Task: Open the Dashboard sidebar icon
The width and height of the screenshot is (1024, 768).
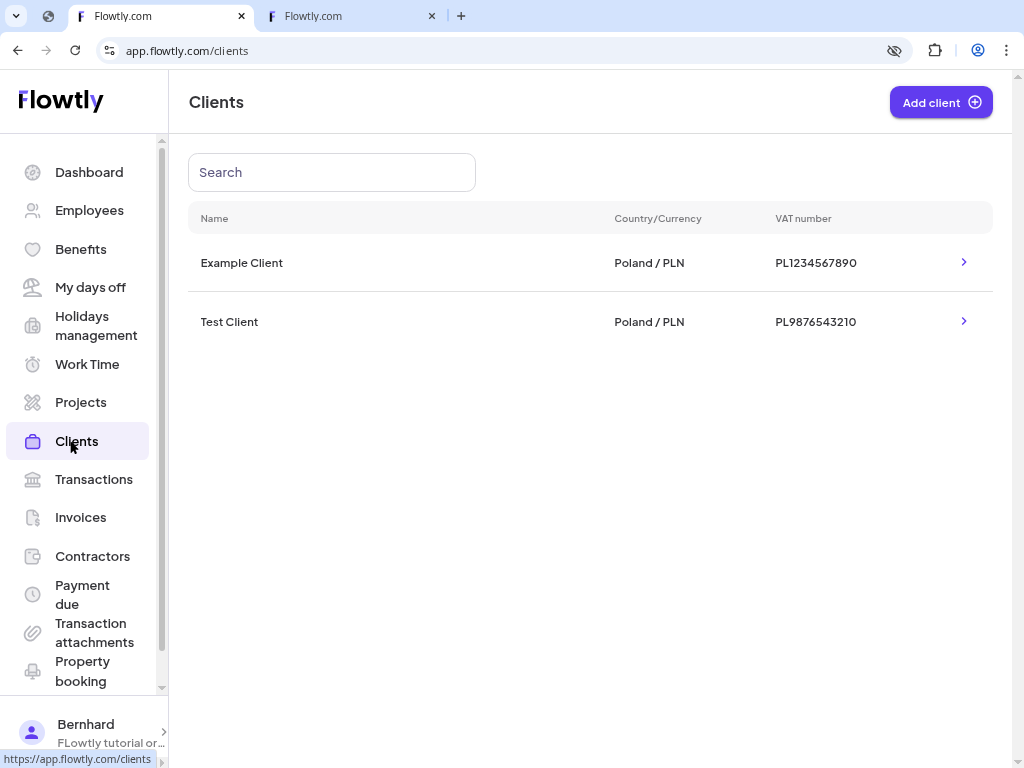Action: coord(32,172)
